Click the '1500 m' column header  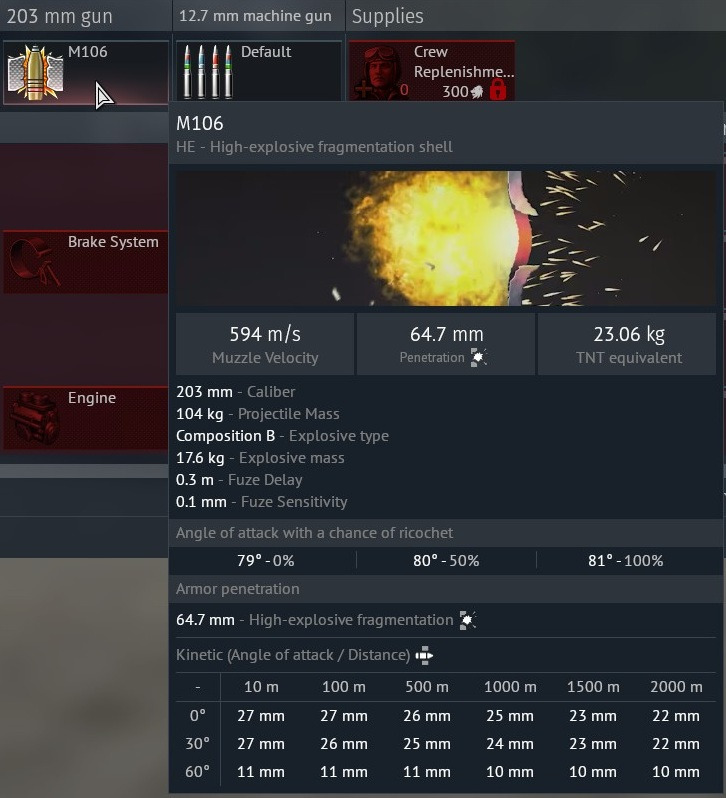593,687
